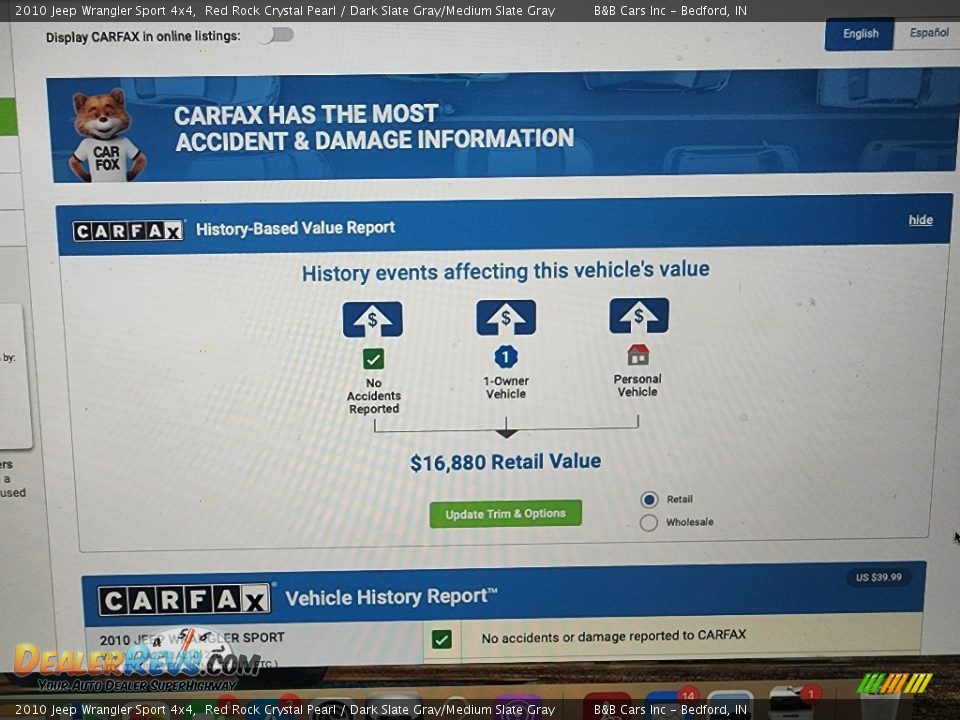Click the "Personal Vehicle" label

click(x=637, y=386)
